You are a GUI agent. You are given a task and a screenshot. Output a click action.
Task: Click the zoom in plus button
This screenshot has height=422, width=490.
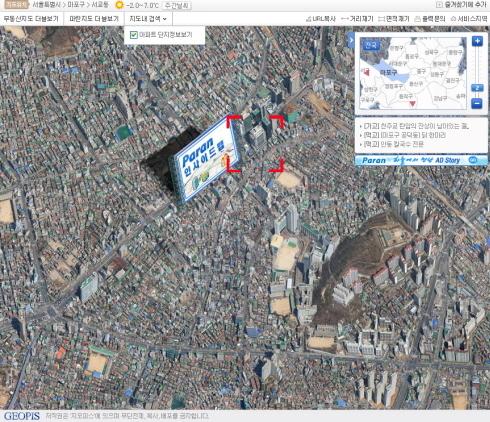coord(477,41)
